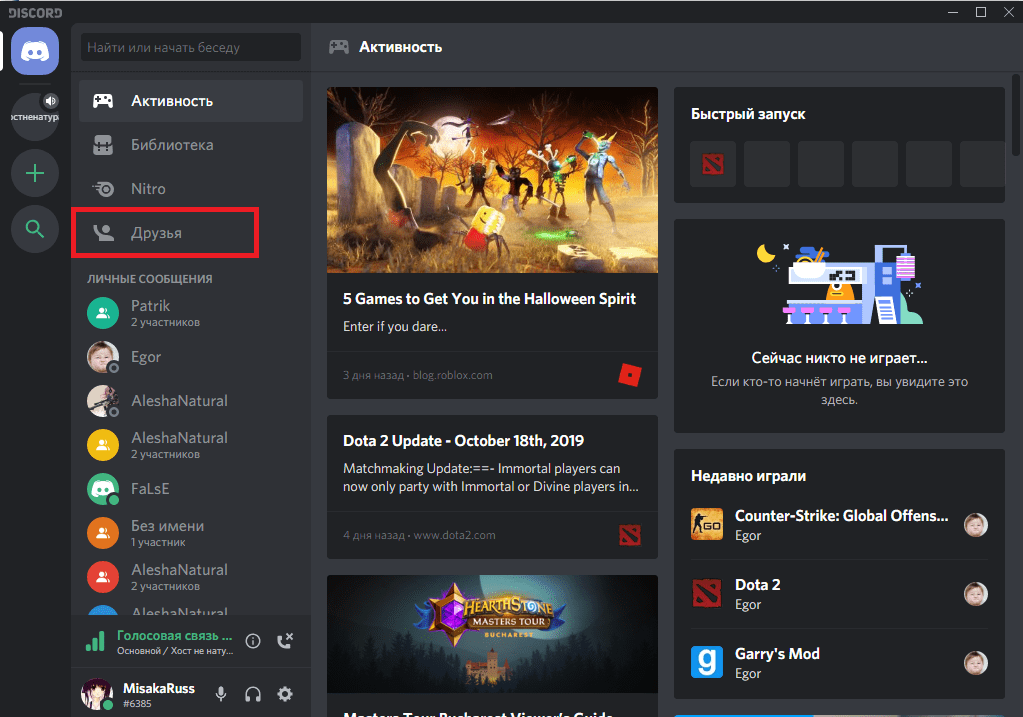Select the Nitro menu item
The height and width of the screenshot is (717, 1023).
148,189
